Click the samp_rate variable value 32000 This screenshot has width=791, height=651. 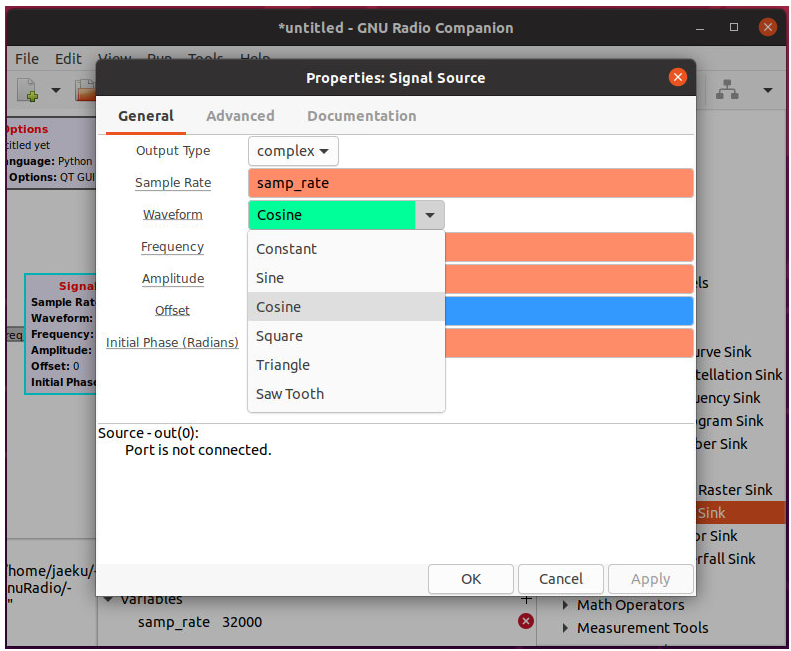[242, 622]
